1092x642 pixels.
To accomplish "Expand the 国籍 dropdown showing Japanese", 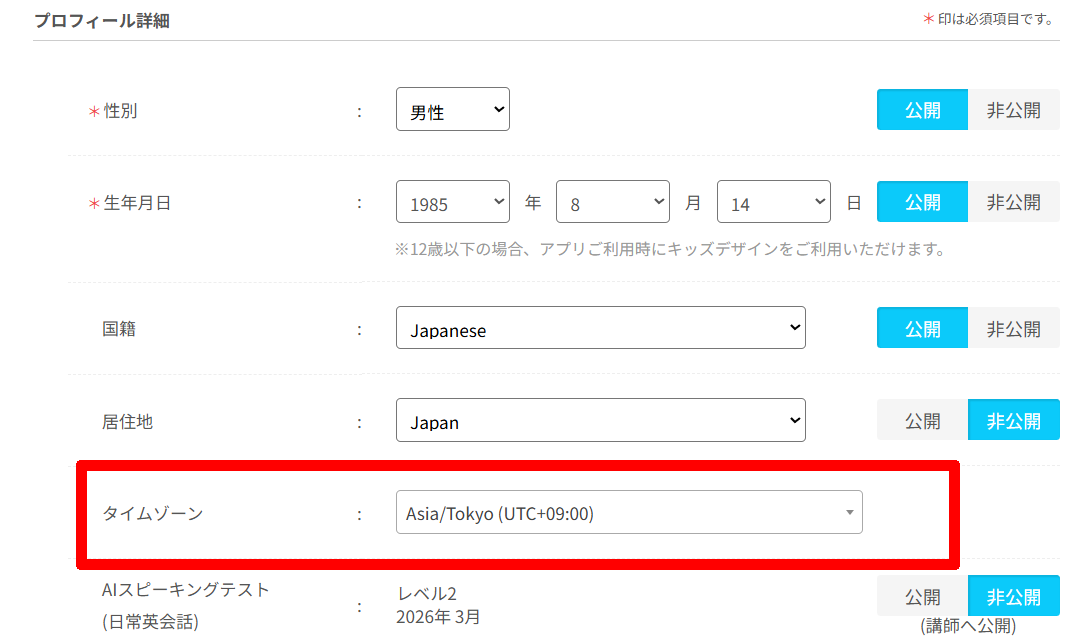I will (600, 328).
